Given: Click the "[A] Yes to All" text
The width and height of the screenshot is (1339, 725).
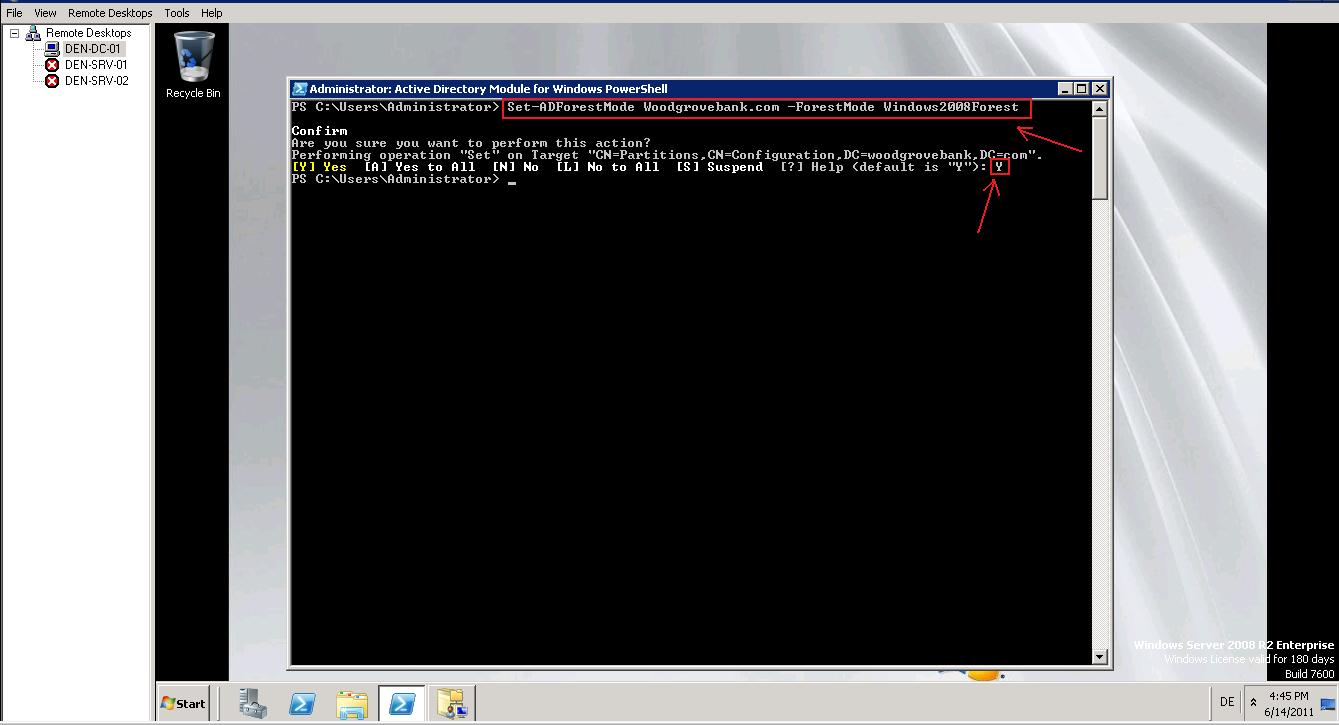Looking at the screenshot, I should 420,167.
